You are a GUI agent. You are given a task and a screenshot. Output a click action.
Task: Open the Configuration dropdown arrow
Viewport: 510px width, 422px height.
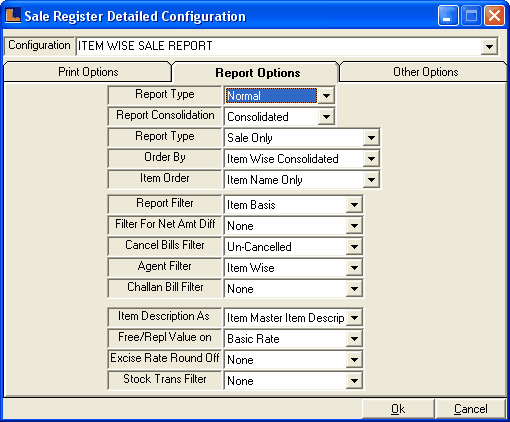coord(489,46)
